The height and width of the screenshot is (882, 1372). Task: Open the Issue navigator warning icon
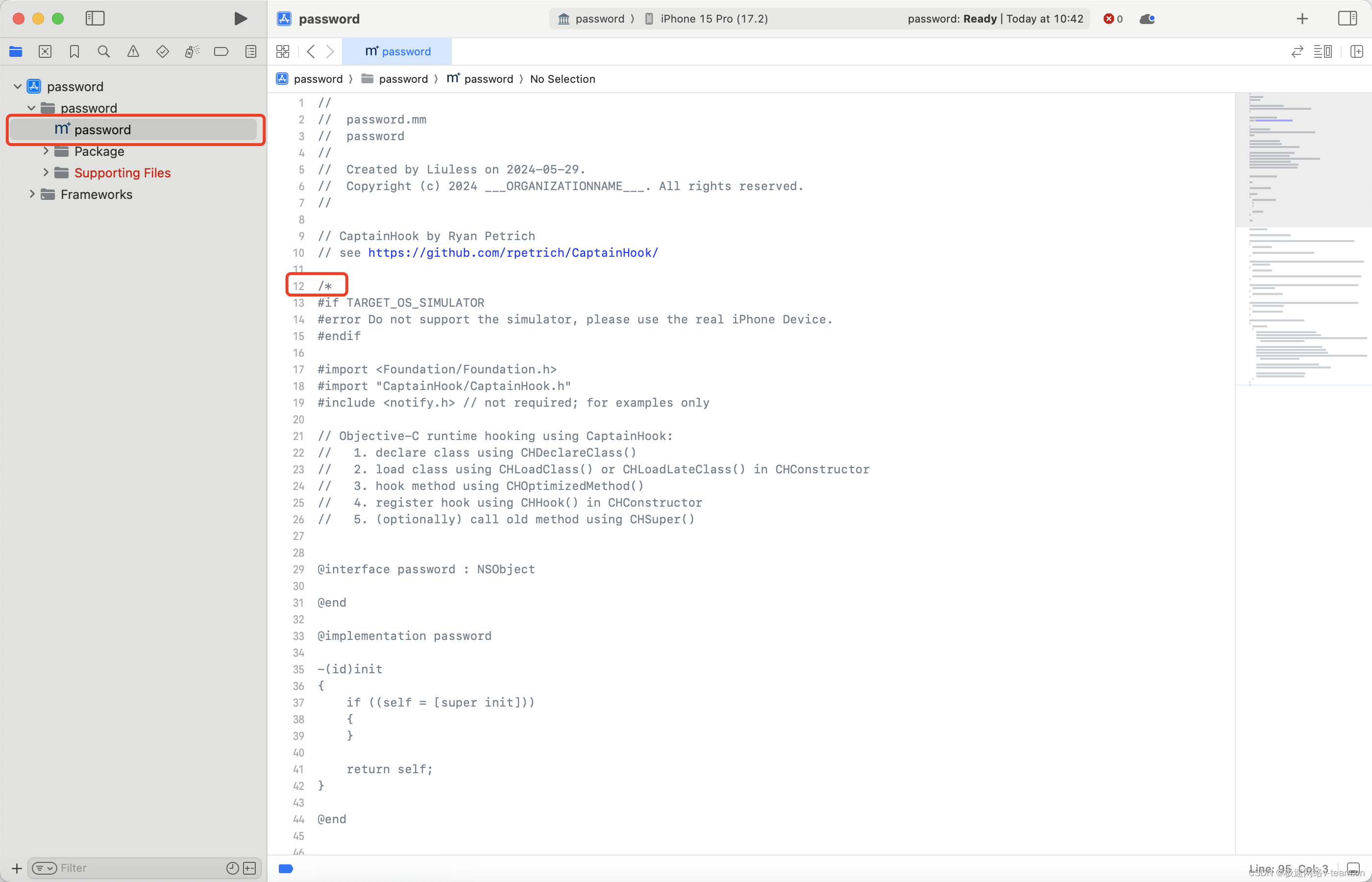[x=133, y=51]
